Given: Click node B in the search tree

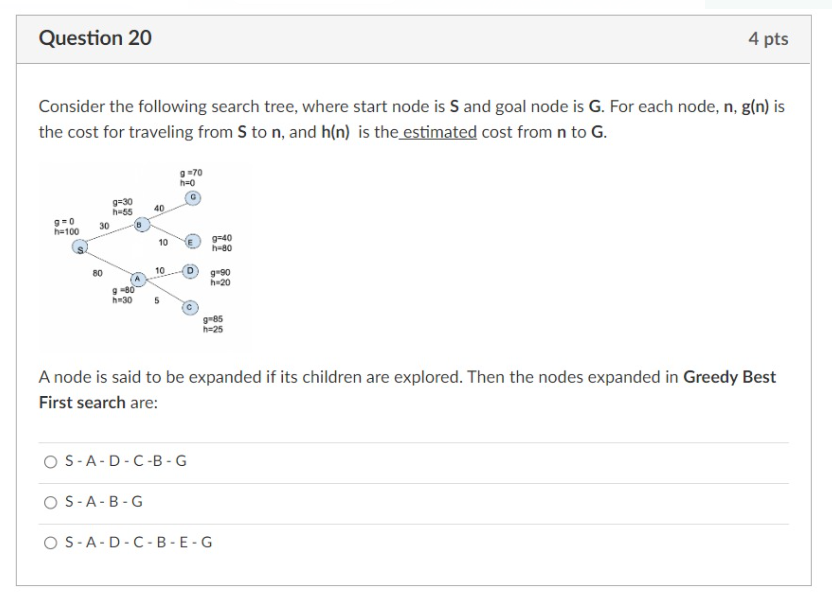Looking at the screenshot, I should [140, 225].
